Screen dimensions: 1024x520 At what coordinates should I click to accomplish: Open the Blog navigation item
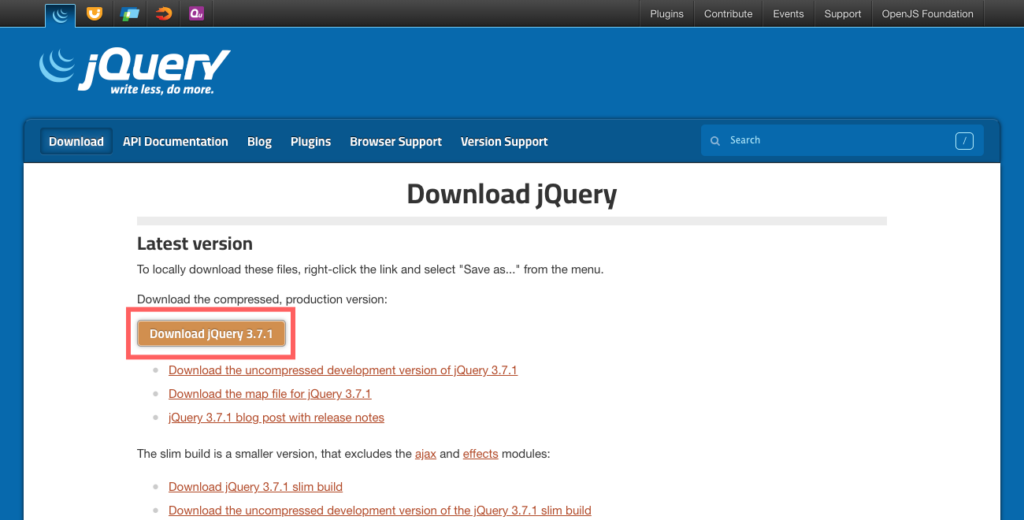pyautogui.click(x=259, y=142)
